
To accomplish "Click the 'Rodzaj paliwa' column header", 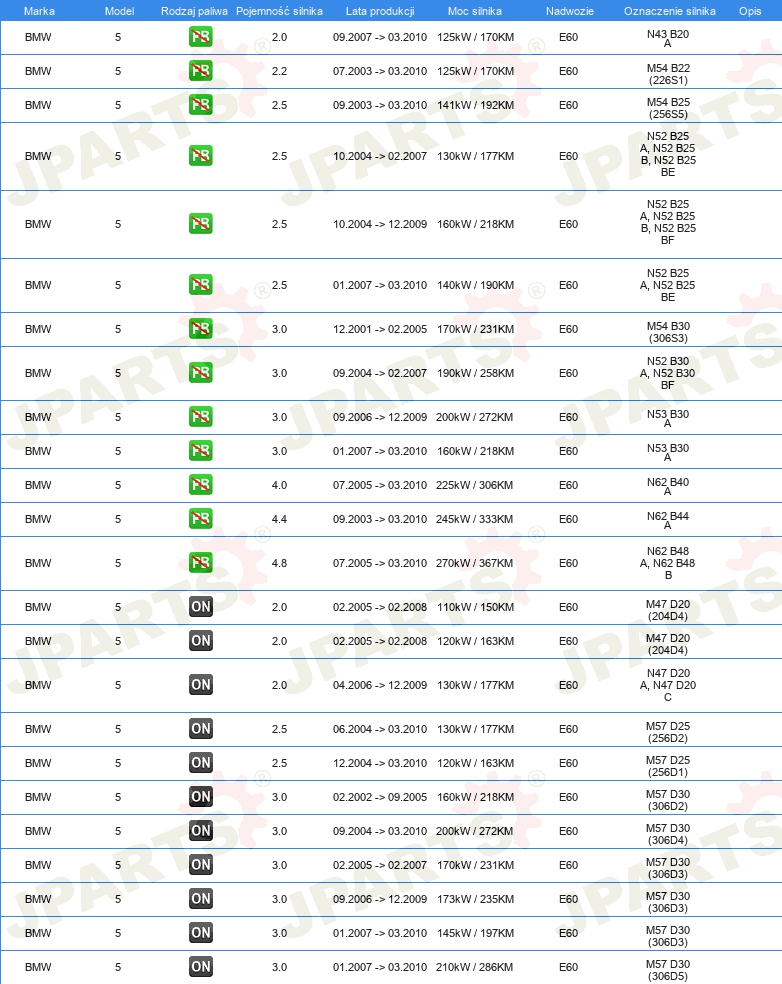I will (x=194, y=11).
